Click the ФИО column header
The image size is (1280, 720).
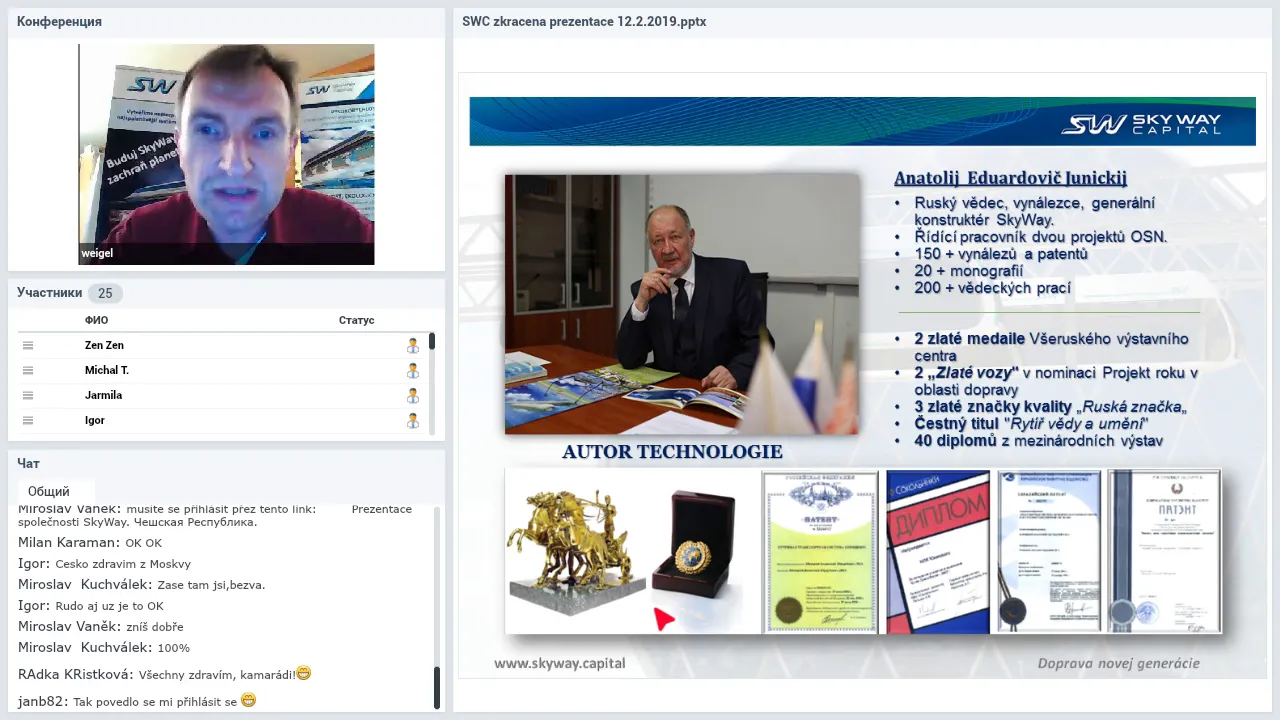(96, 320)
